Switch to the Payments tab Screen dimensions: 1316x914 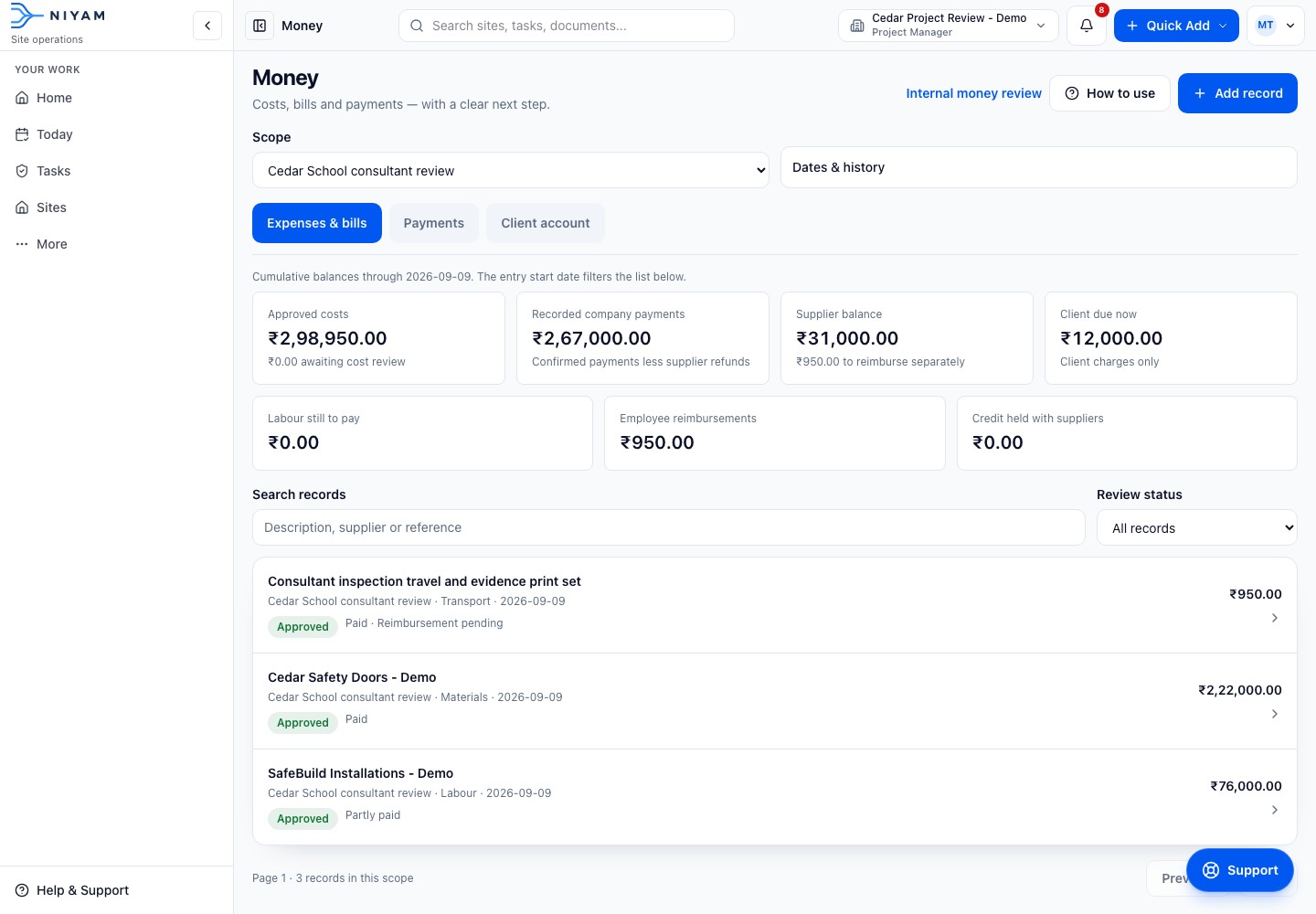pos(434,223)
